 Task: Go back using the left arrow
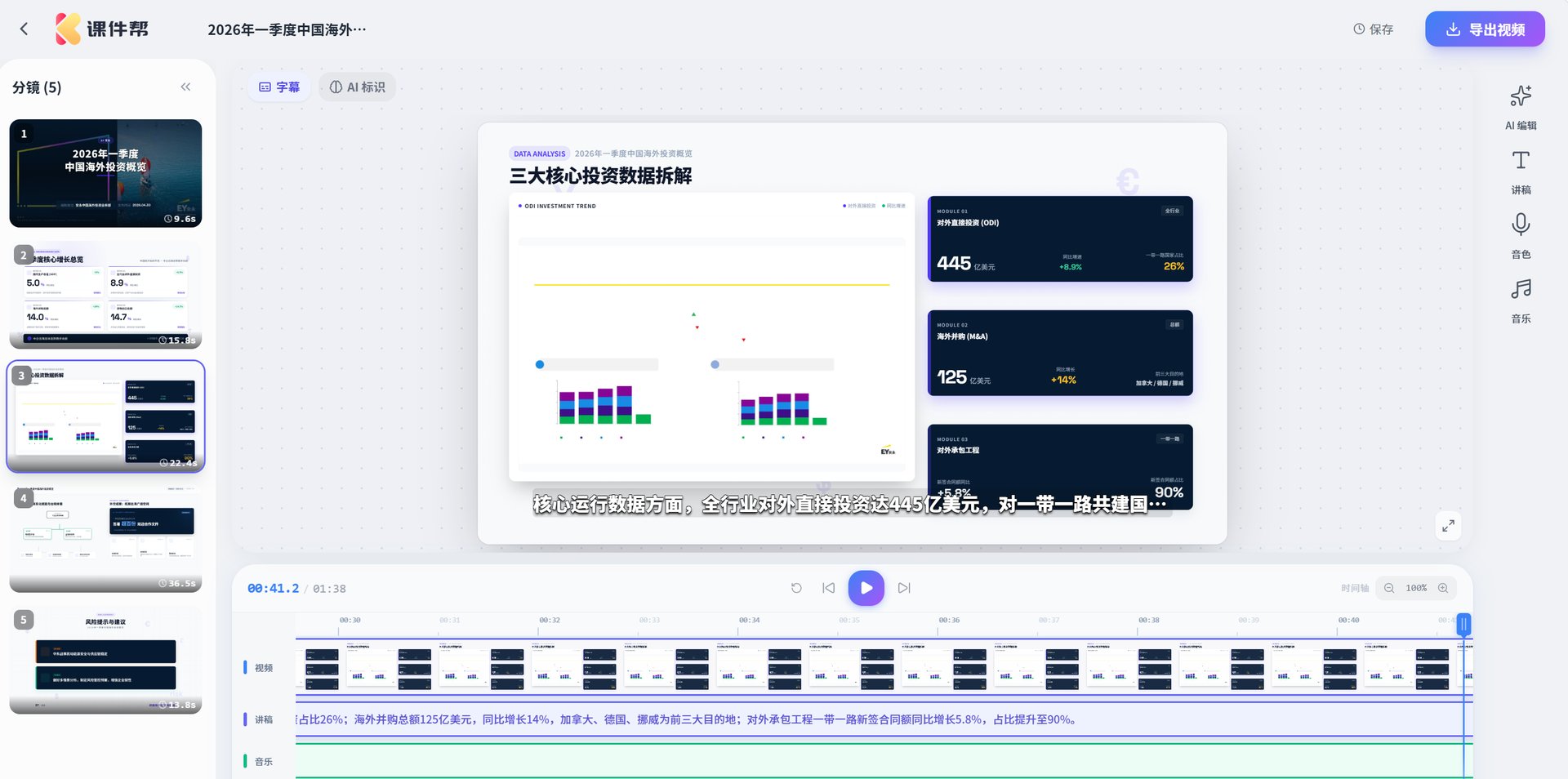(x=24, y=29)
